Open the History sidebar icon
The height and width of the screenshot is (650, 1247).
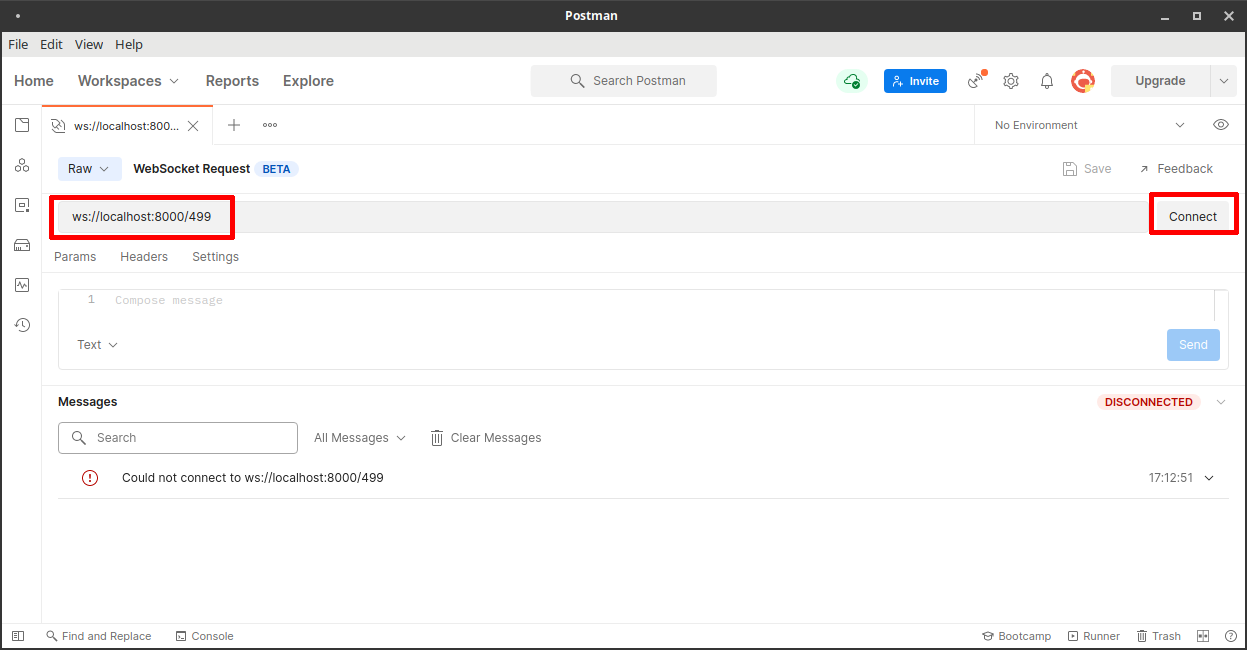coord(22,325)
